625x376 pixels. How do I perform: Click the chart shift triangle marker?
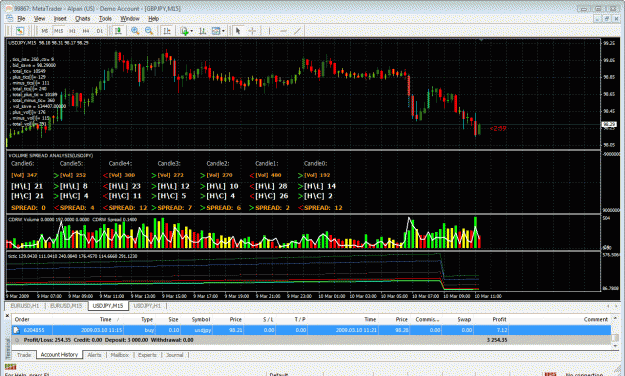point(481,40)
